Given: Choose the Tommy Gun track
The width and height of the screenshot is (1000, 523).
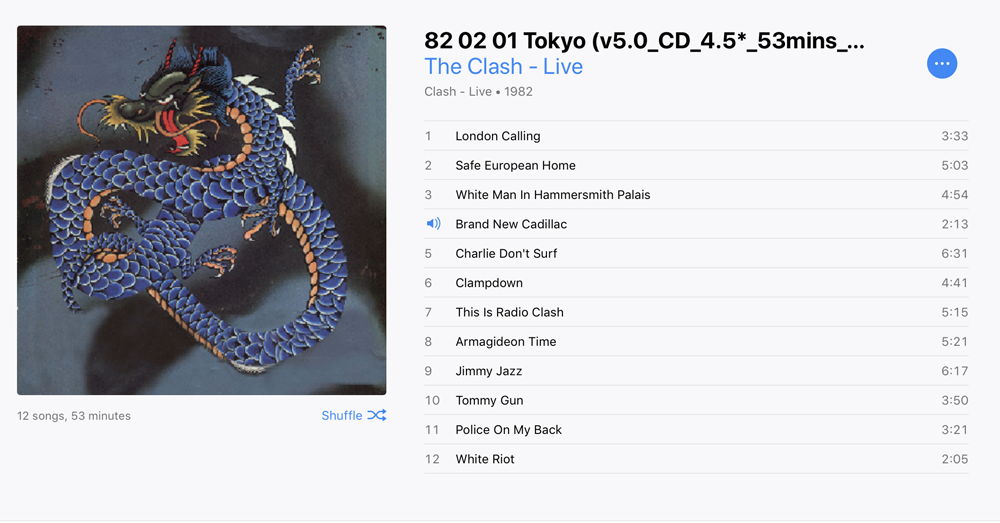Looking at the screenshot, I should coord(696,400).
